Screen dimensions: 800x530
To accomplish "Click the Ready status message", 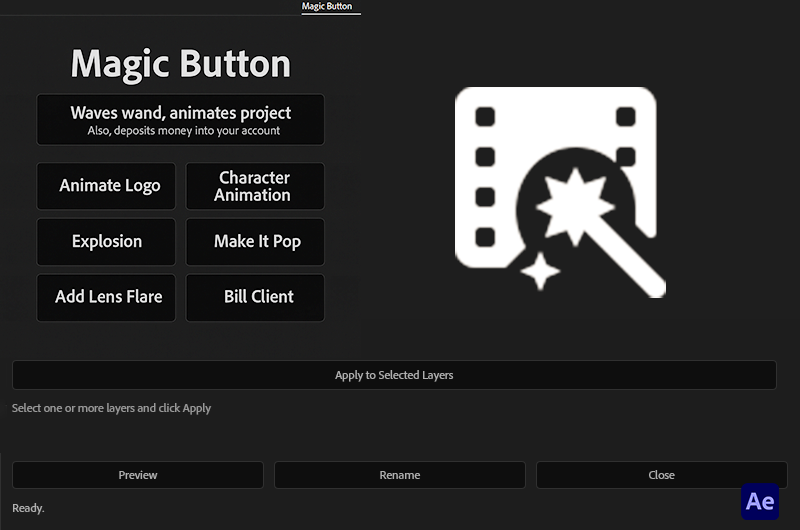I will 28,508.
